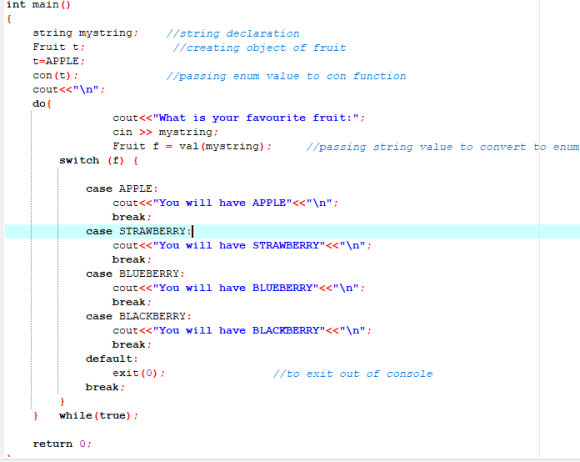The image size is (580, 462).
Task: Click the 'case BLACKBERRY:' label
Action: [139, 316]
